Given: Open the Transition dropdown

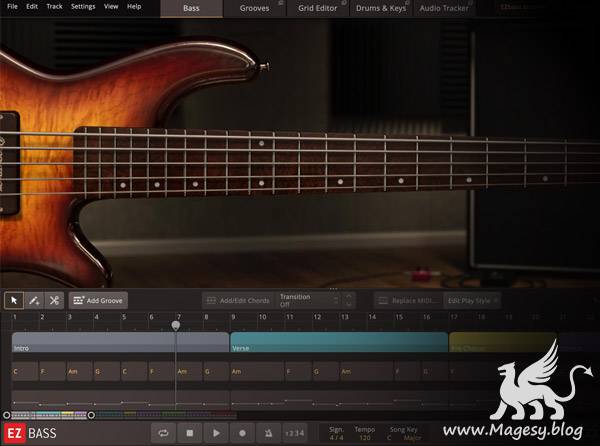Looking at the screenshot, I should 309,301.
